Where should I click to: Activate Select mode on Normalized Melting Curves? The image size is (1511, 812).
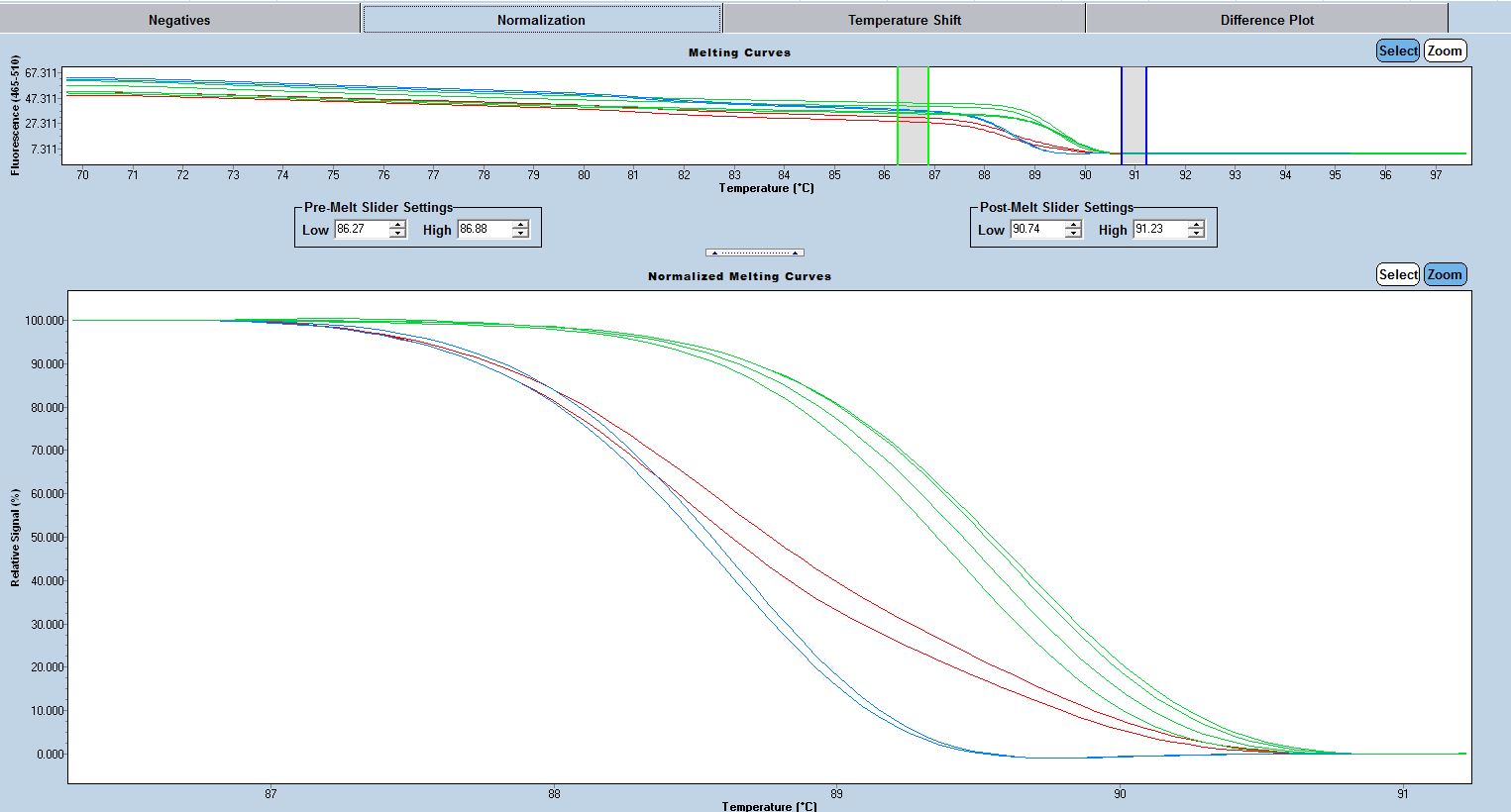1397,274
